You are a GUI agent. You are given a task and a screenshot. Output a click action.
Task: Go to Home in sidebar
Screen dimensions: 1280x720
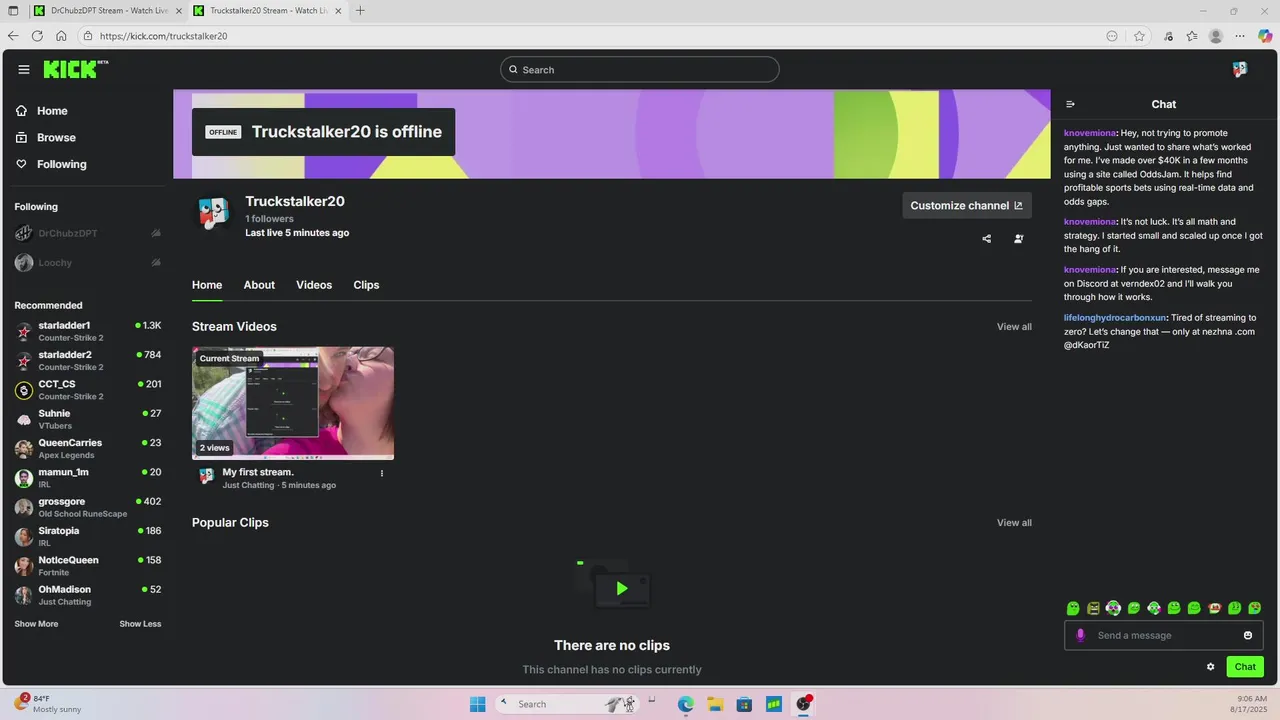[x=43, y=111]
